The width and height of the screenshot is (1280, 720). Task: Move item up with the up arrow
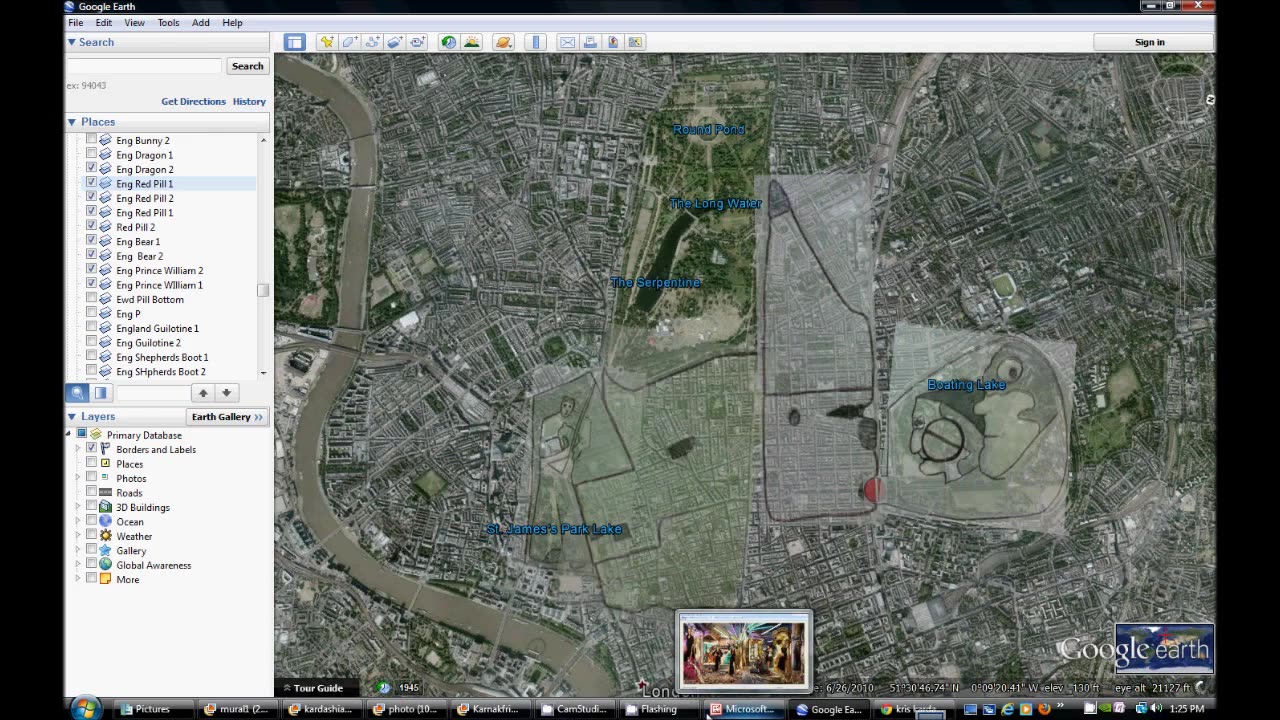point(203,393)
